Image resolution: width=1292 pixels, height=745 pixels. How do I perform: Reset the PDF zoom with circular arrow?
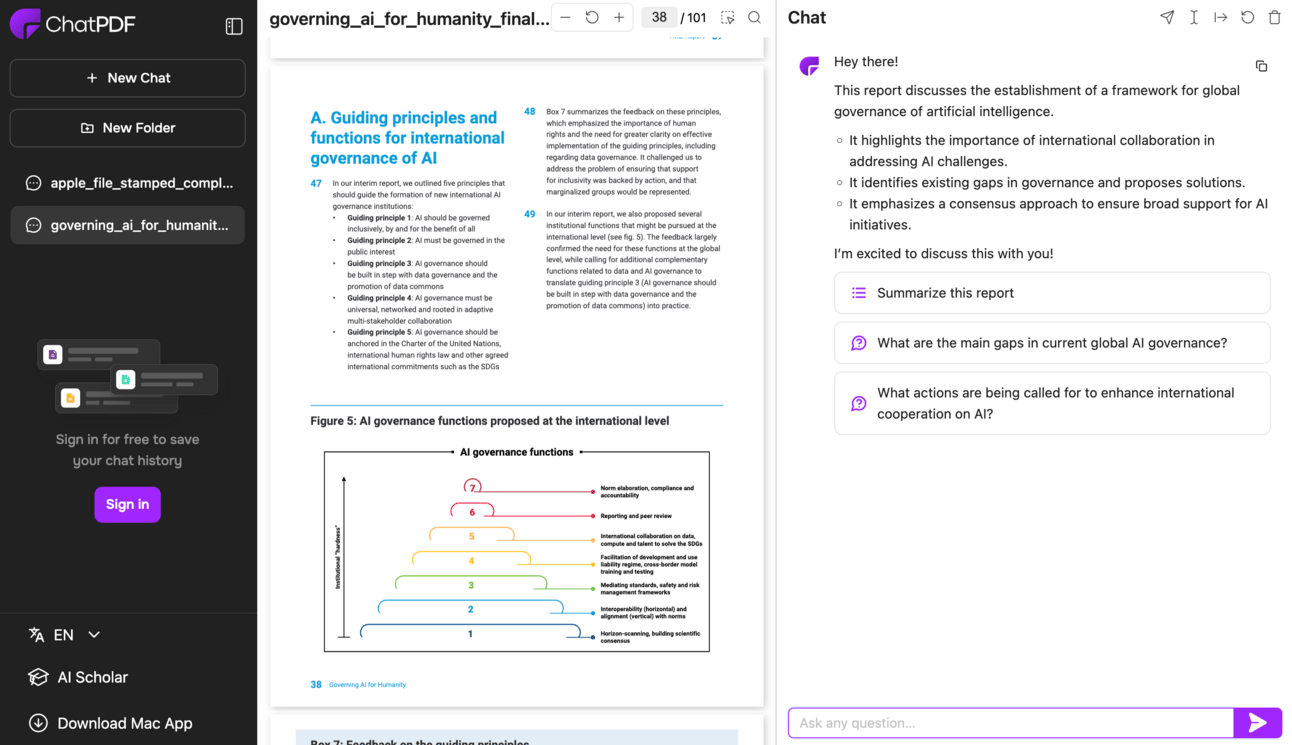(x=592, y=17)
